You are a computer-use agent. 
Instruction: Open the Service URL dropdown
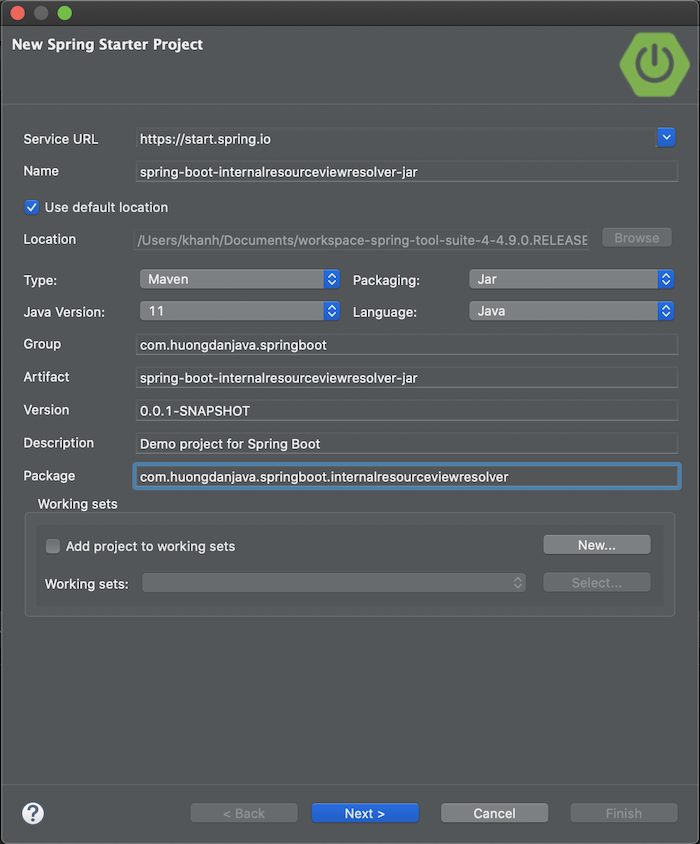[666, 138]
